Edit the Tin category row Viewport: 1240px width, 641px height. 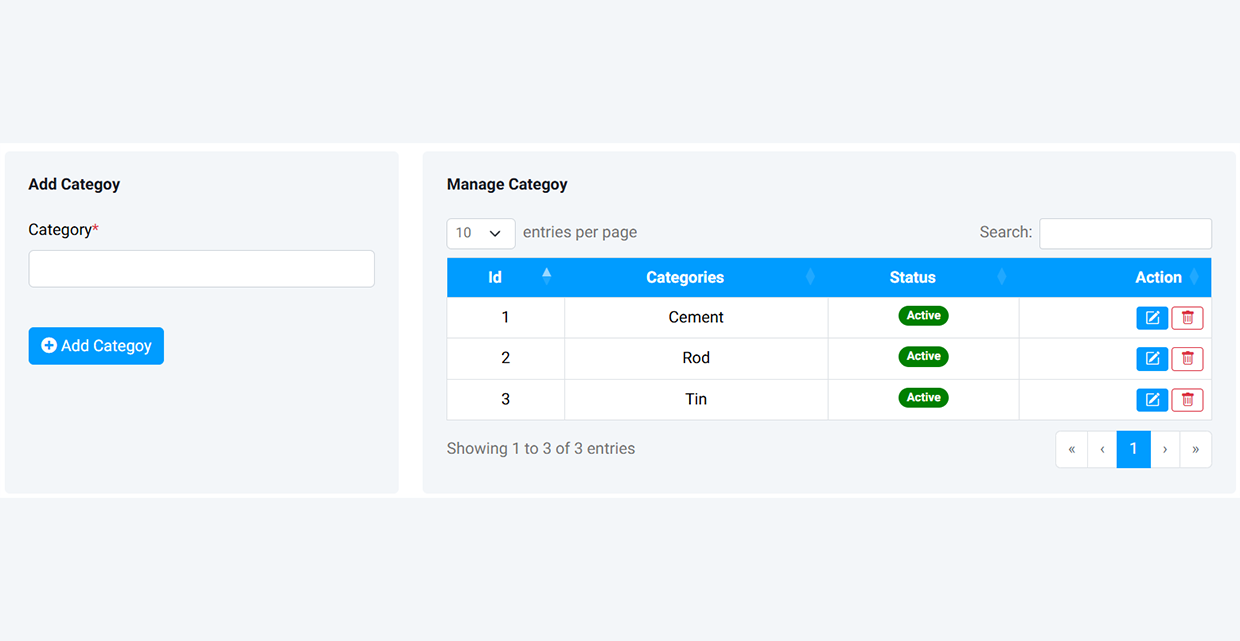pyautogui.click(x=1152, y=400)
